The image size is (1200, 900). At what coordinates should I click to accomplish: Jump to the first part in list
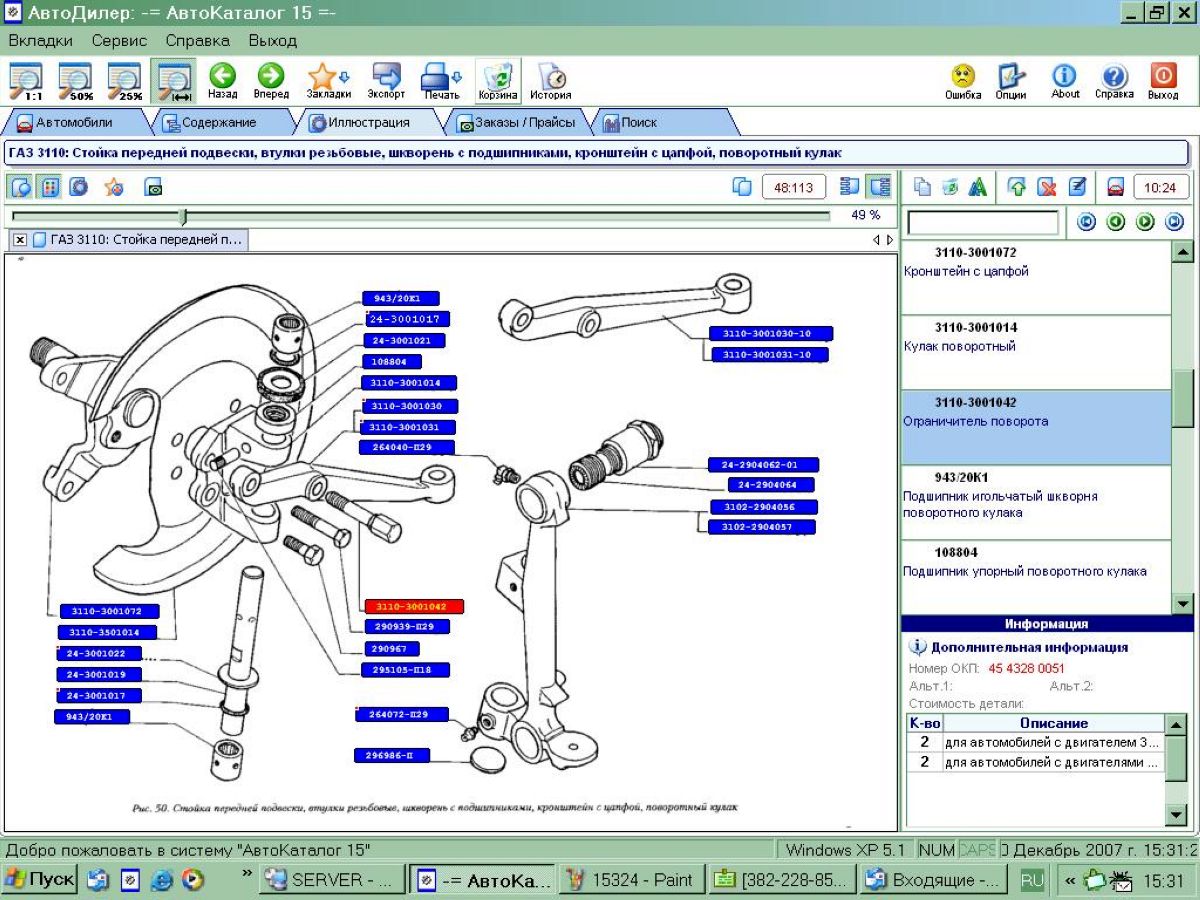[x=1086, y=222]
